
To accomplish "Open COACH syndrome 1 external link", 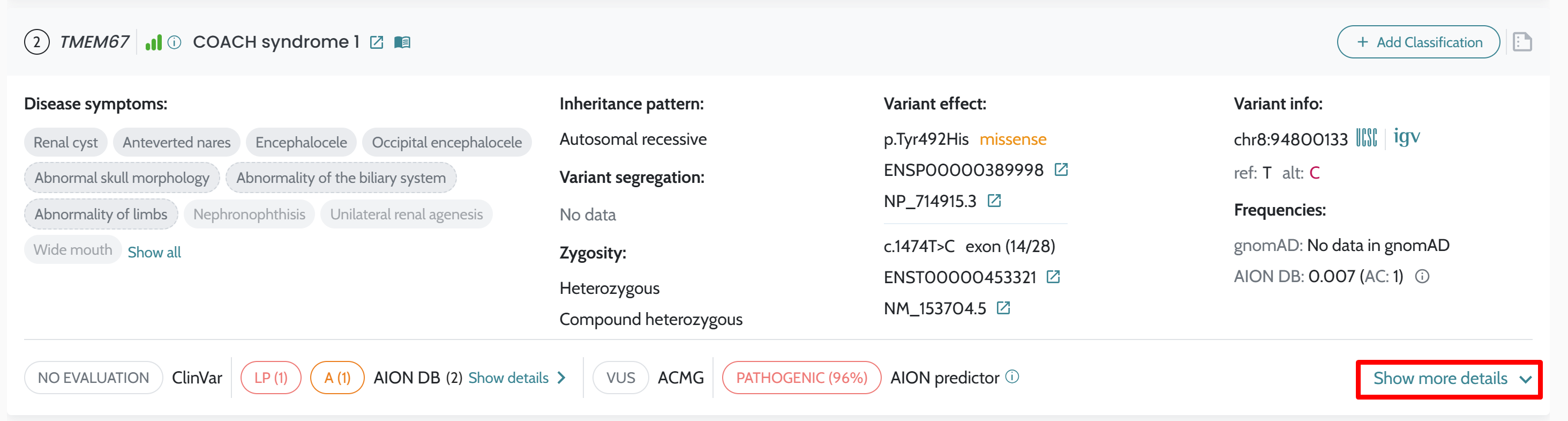I will point(377,42).
